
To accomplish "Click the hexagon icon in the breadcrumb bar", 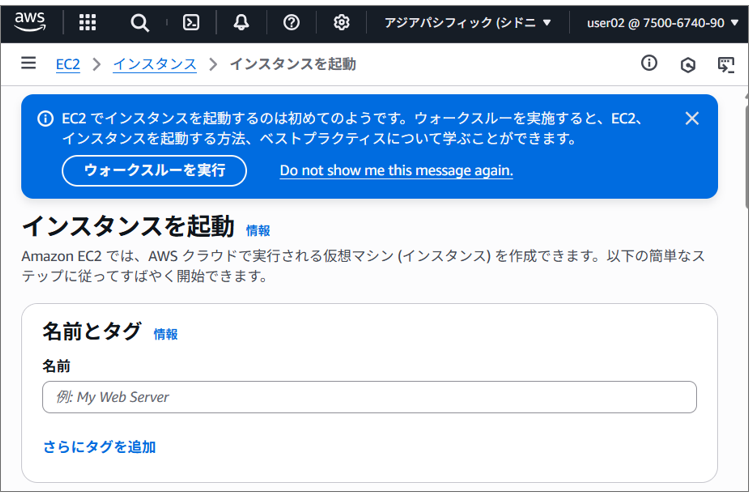I will tap(688, 65).
